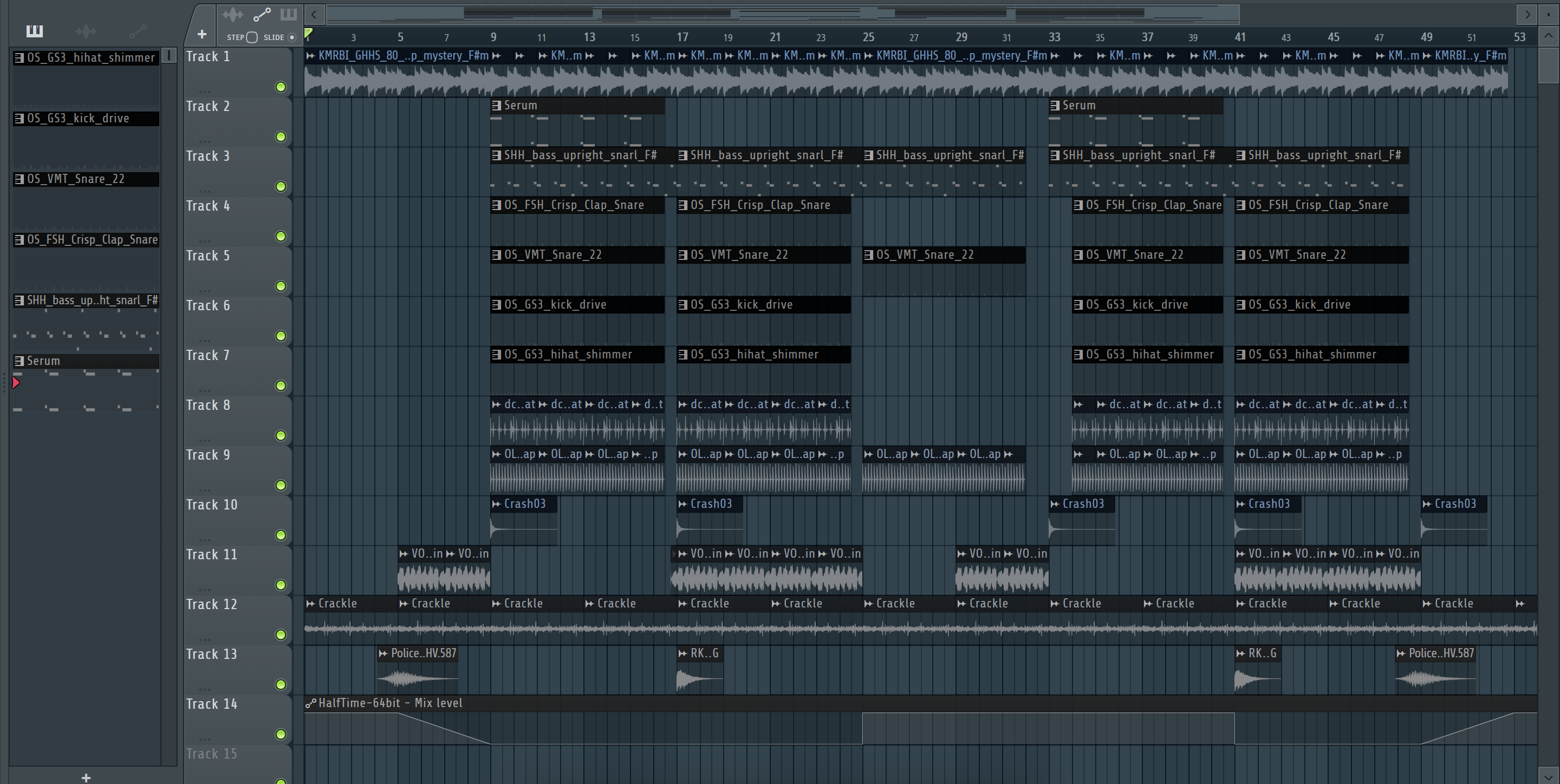Open menu of SHH_bass_upright_snarl_F# clip at bar 25
This screenshot has width=1560, height=784.
pos(869,155)
